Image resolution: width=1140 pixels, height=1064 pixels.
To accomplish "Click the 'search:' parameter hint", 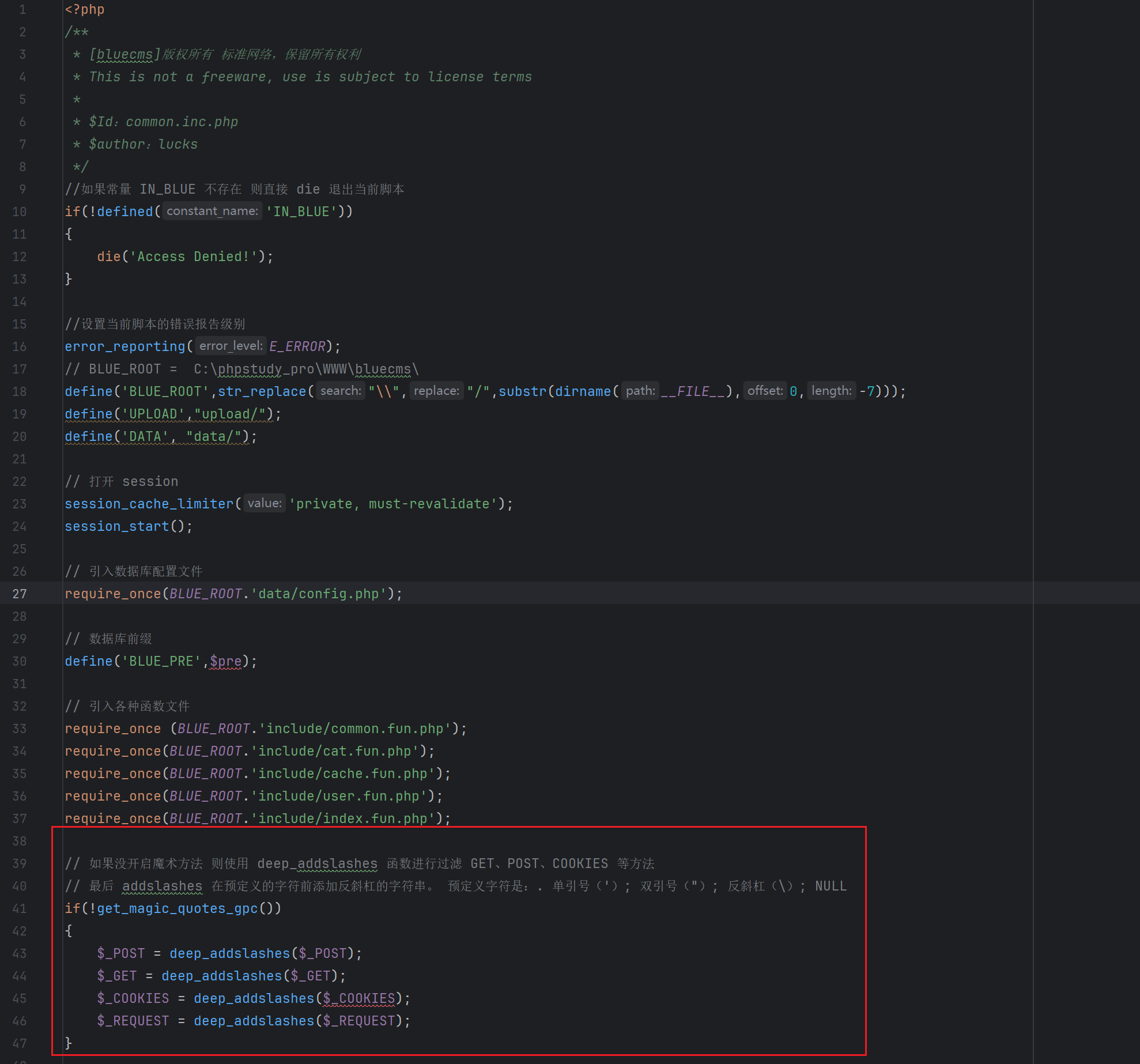I will [x=341, y=391].
